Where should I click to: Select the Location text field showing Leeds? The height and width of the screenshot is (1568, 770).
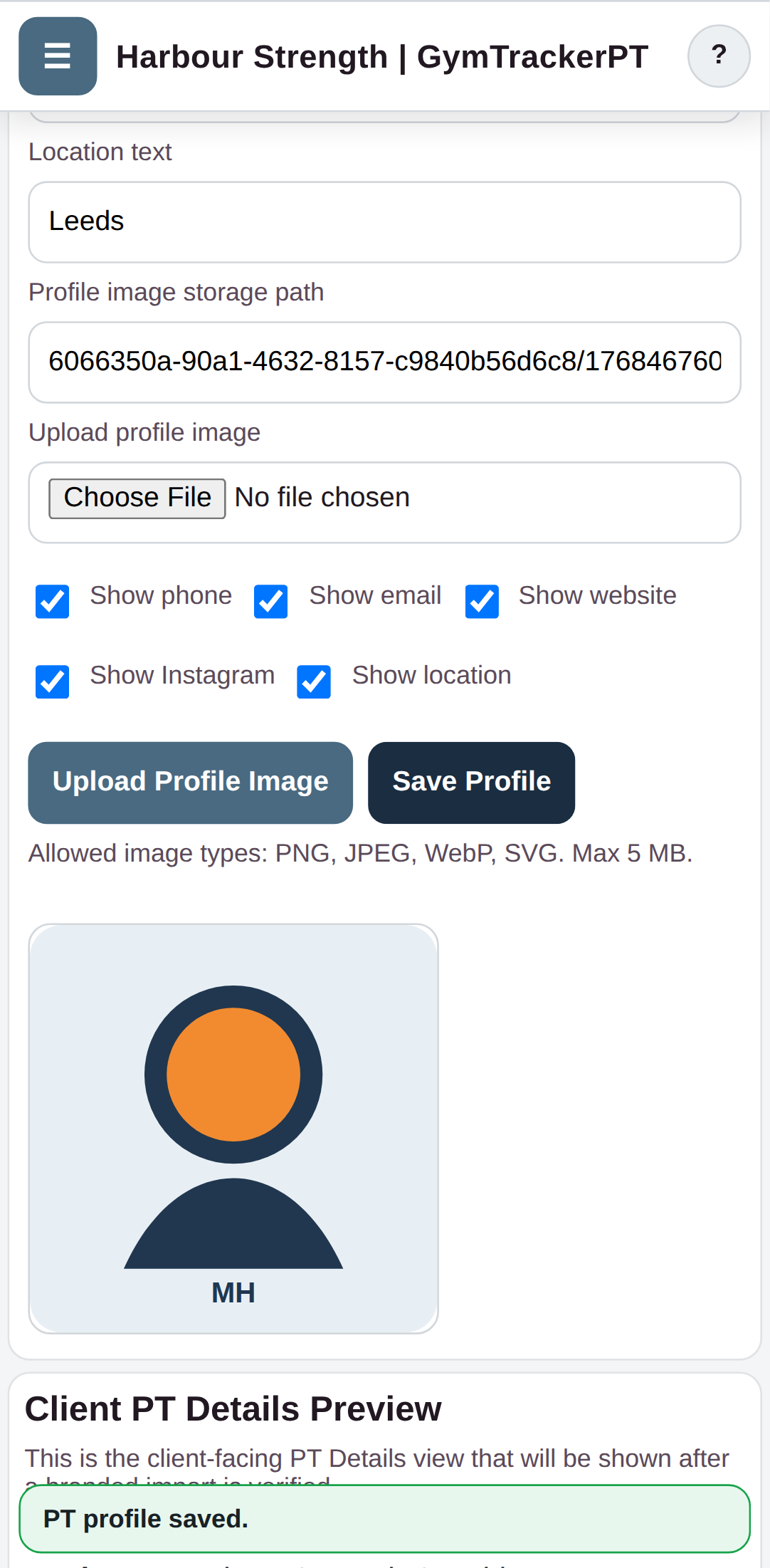pos(384,220)
